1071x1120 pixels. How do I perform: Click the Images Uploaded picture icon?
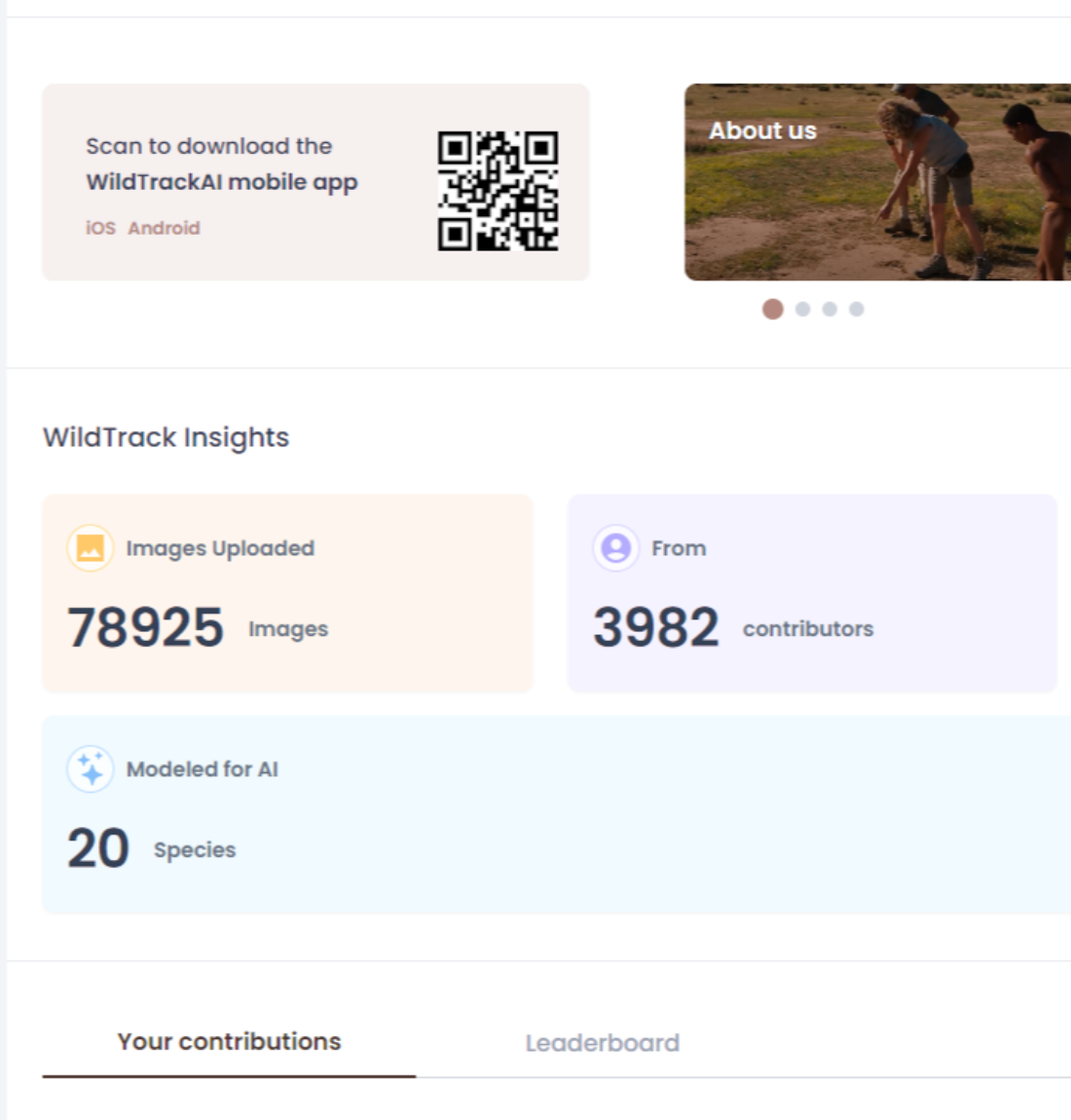pos(90,548)
